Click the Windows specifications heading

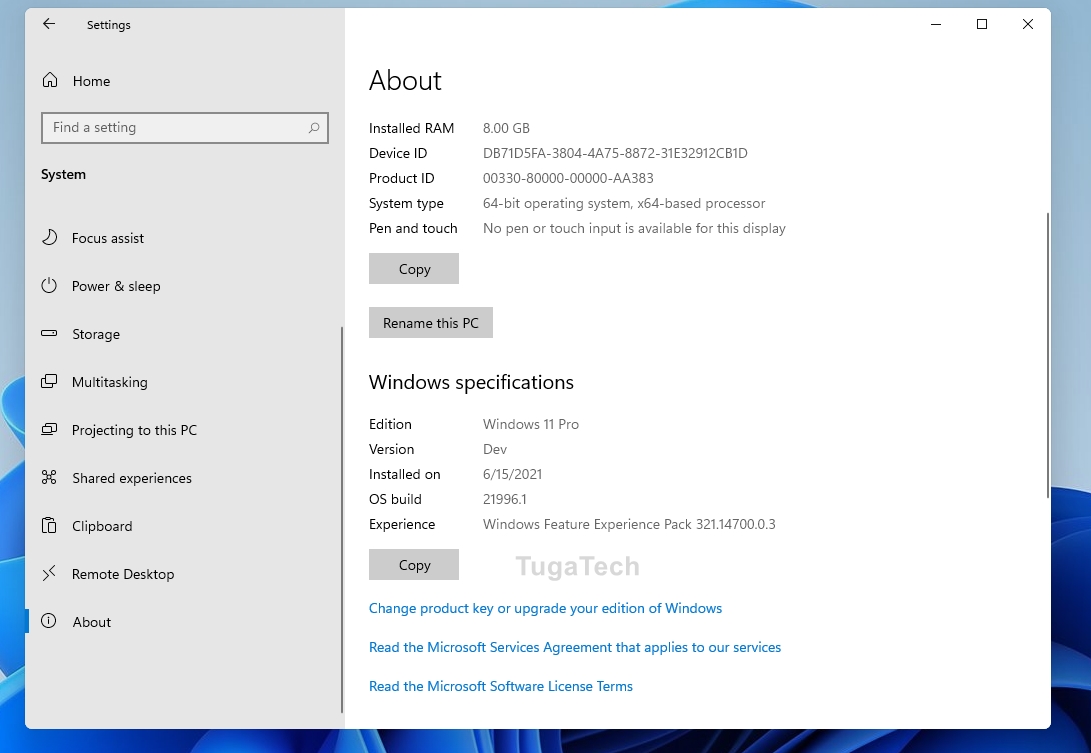pyautogui.click(x=471, y=382)
